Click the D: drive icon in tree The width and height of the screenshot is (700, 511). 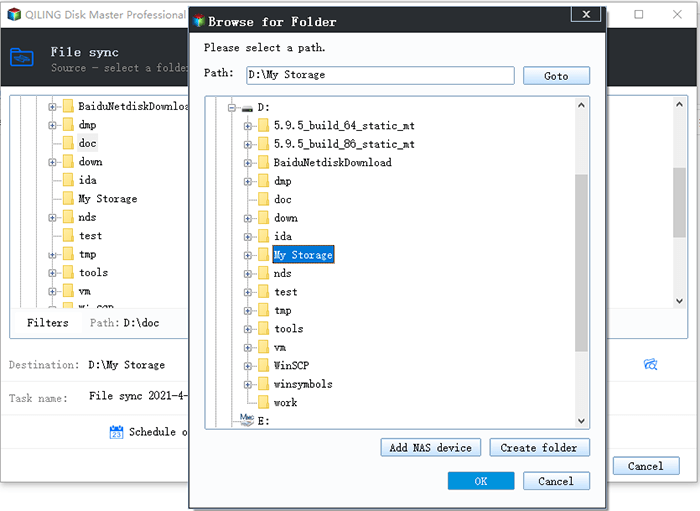coord(246,107)
